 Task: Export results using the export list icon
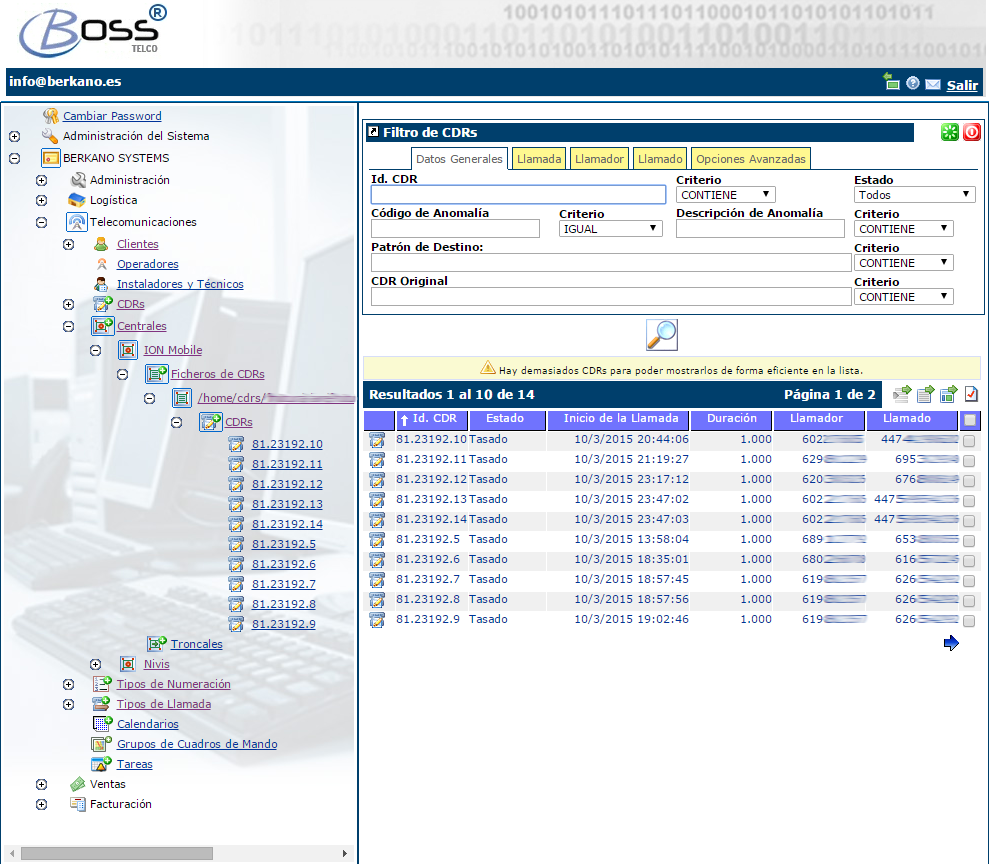coord(903,394)
